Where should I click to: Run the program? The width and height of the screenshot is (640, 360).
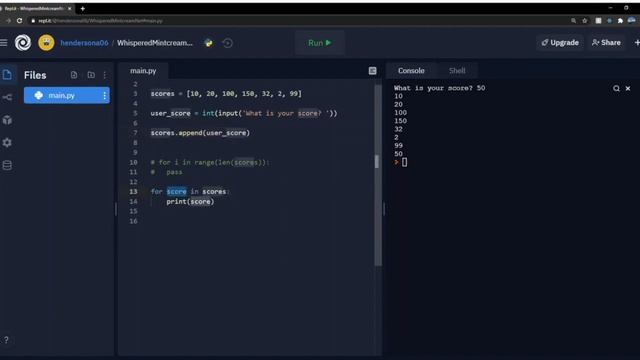320,42
